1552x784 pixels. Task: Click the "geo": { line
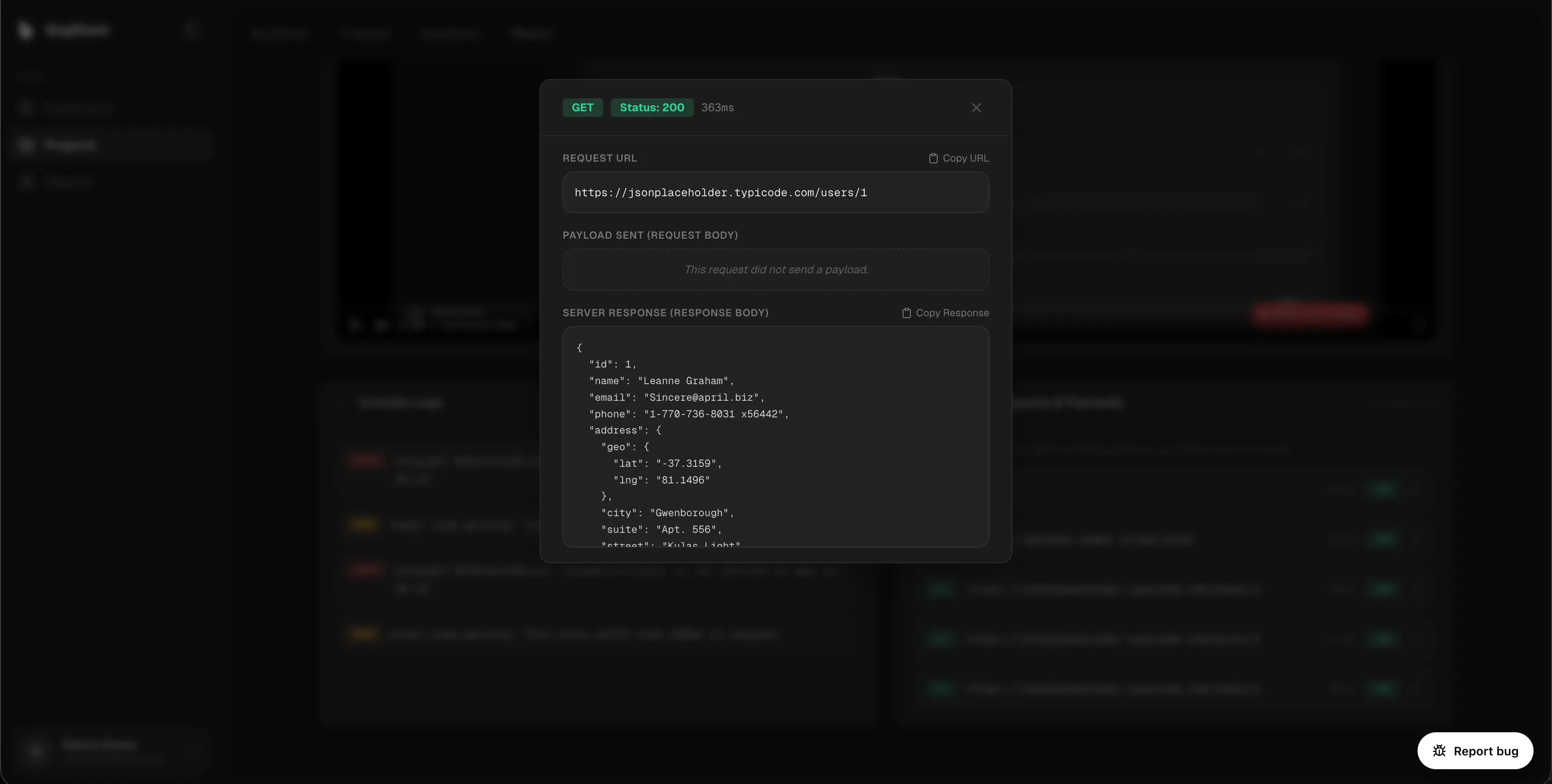[625, 447]
